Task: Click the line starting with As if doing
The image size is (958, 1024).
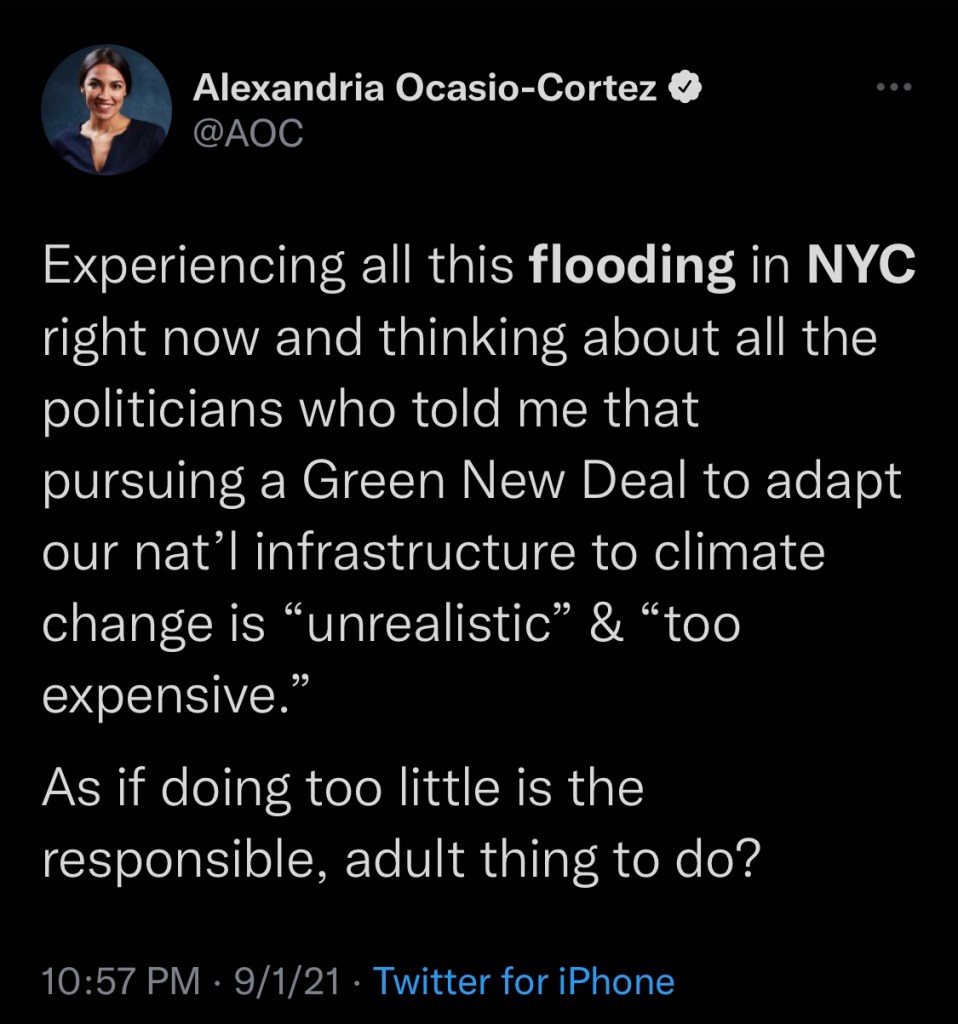Action: [x=342, y=788]
